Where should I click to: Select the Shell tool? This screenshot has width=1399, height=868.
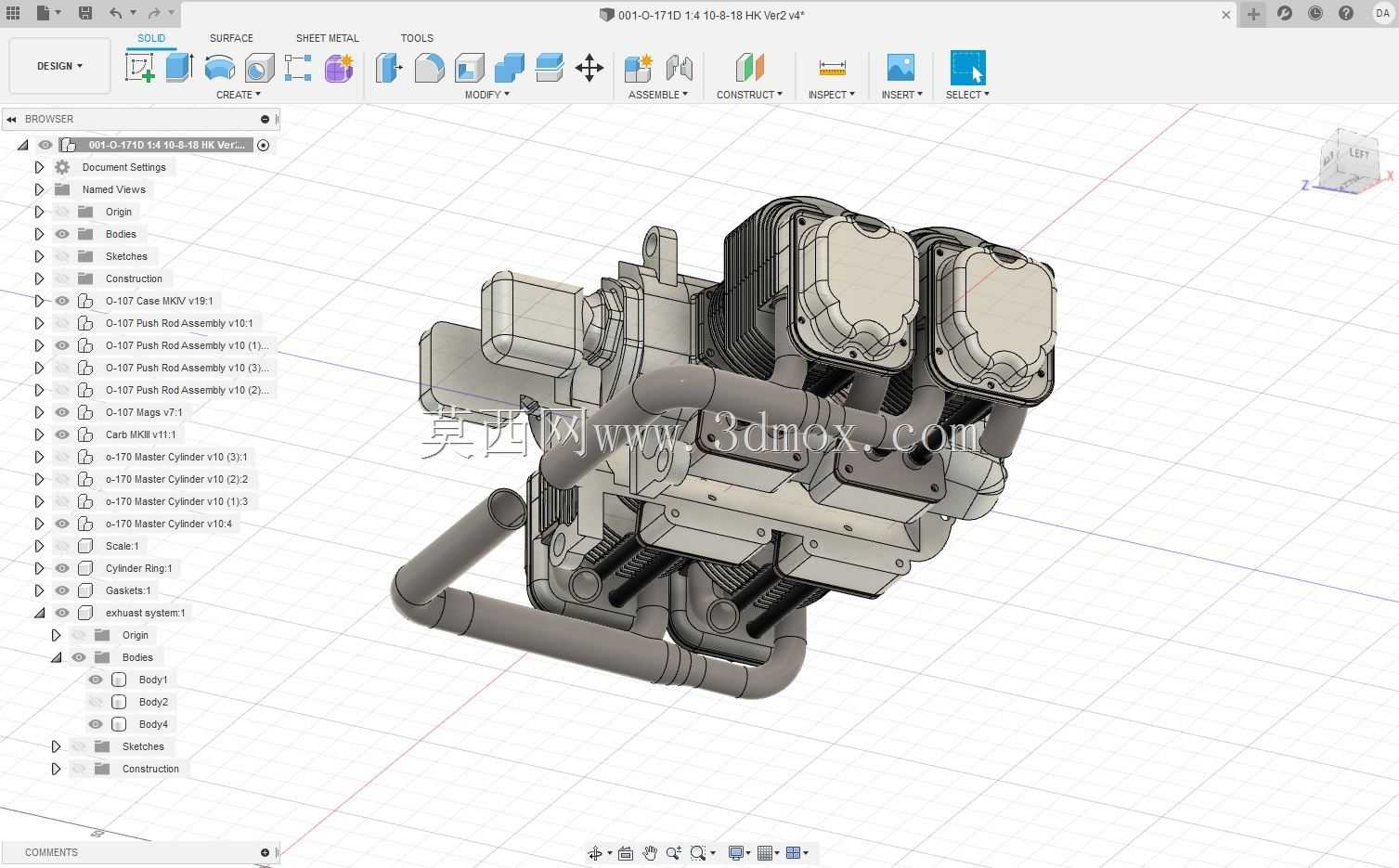469,68
